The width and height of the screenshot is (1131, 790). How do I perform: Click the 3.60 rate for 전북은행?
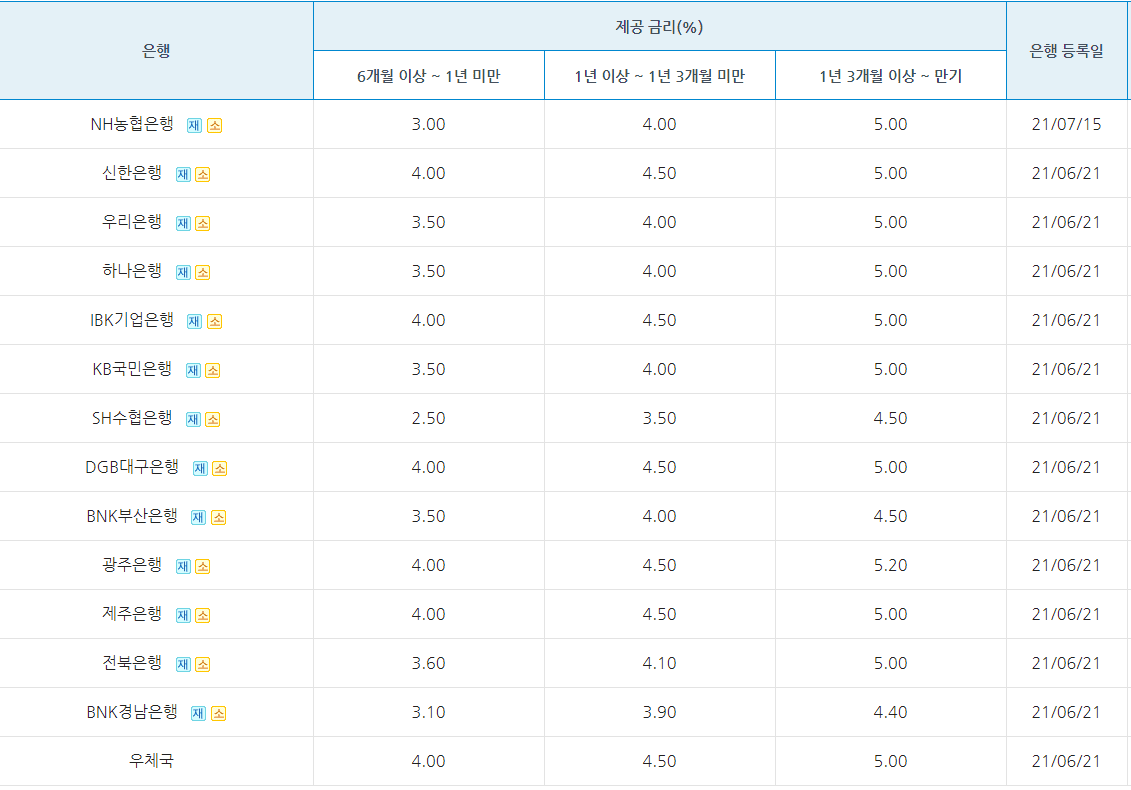click(x=428, y=664)
